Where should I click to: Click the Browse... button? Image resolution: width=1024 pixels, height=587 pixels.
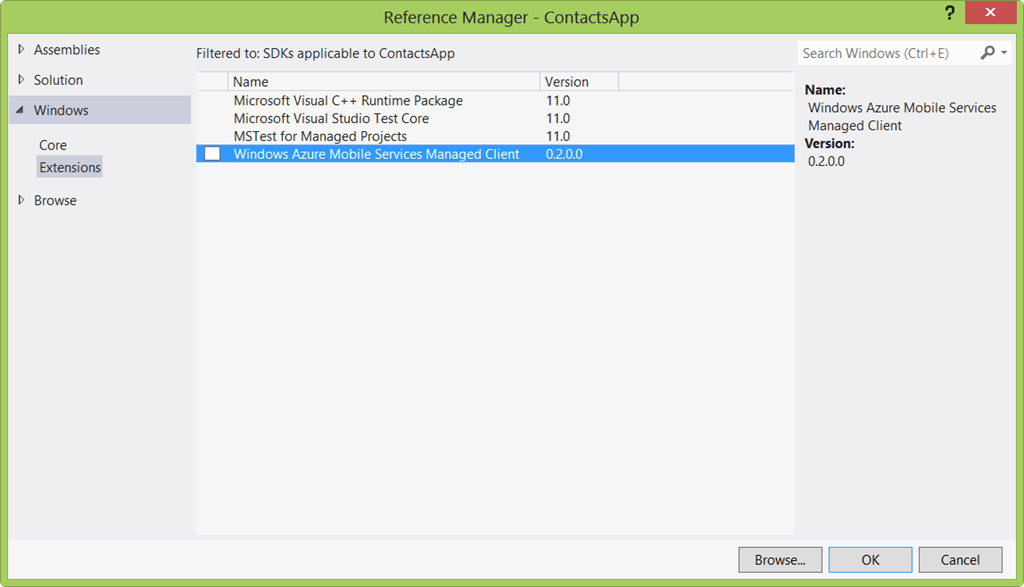(780, 560)
